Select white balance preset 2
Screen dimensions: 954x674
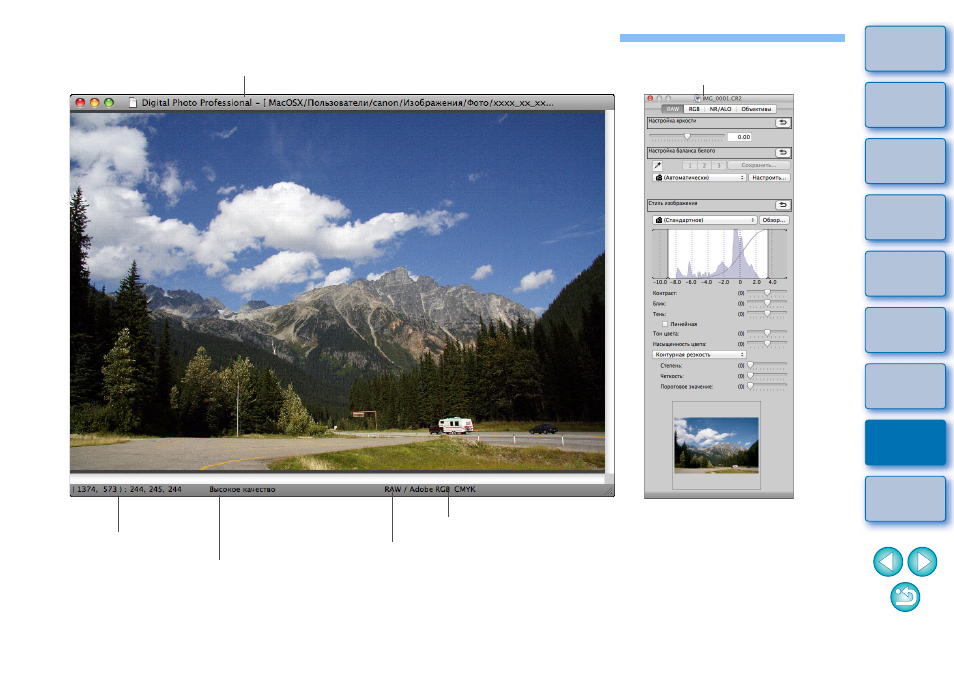[704, 165]
